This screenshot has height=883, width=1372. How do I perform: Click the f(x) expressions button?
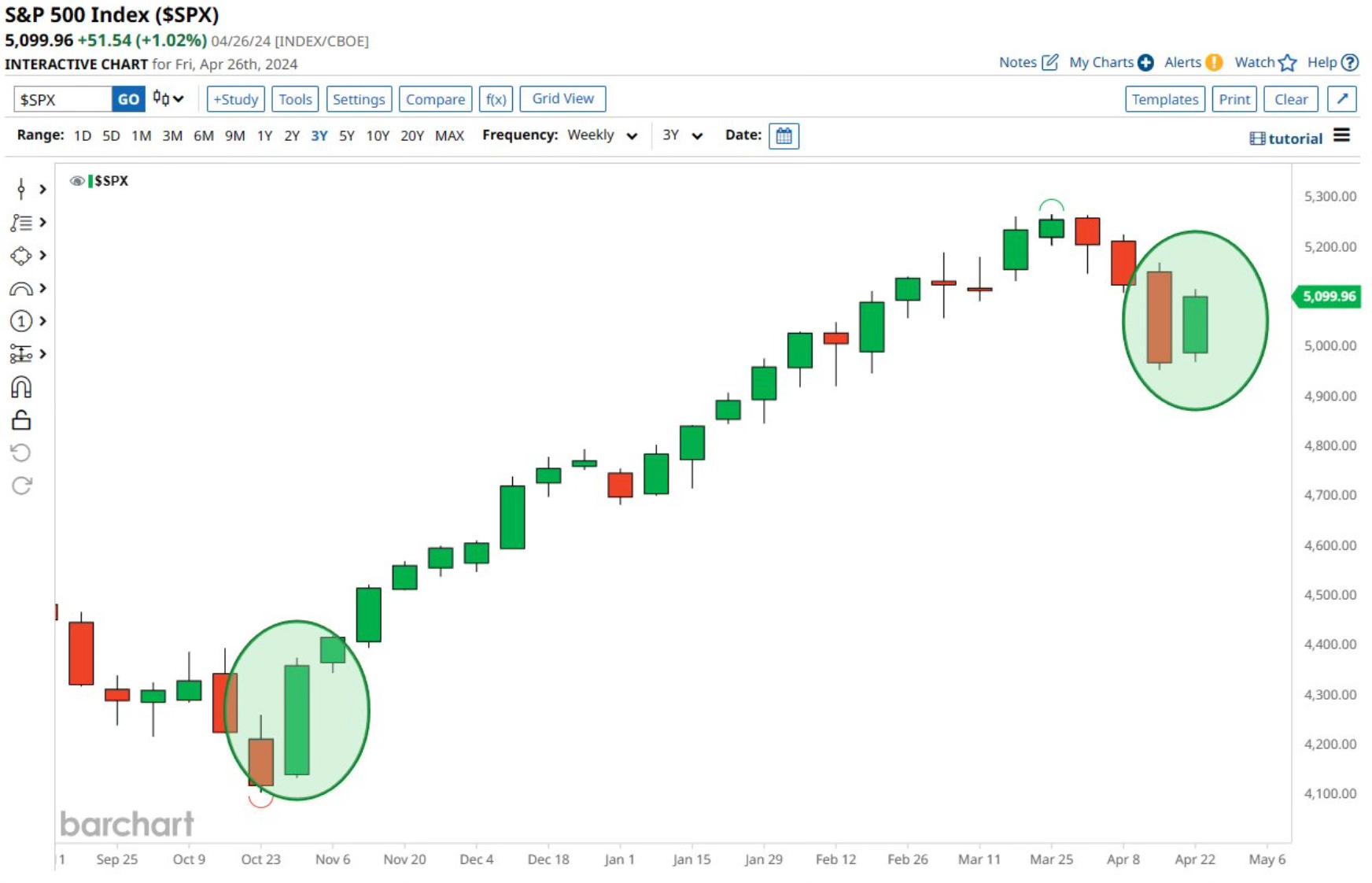496,99
